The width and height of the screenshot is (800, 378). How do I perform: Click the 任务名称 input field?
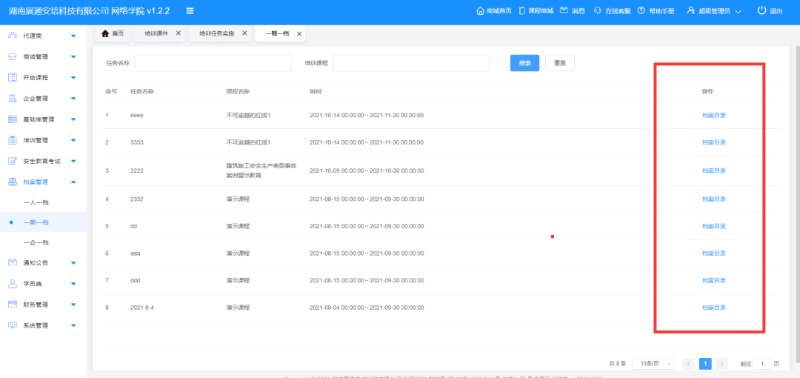coord(213,63)
